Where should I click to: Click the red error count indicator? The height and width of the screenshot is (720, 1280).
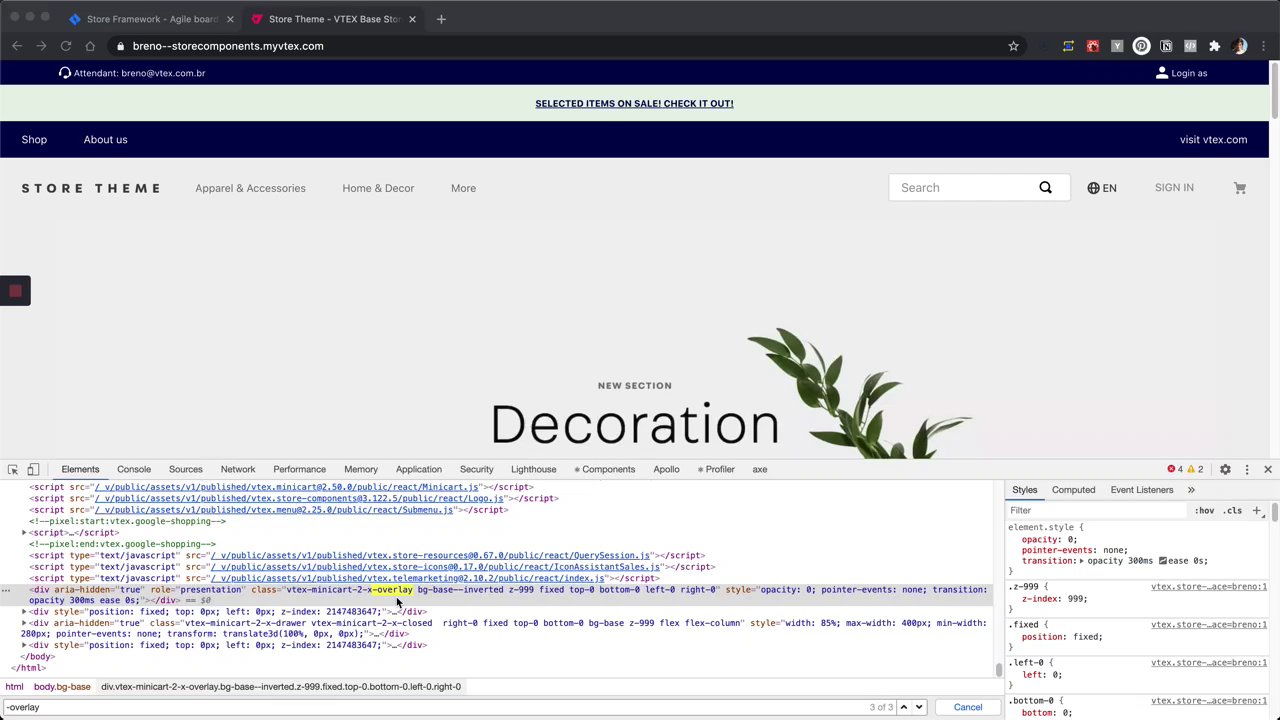click(1175, 469)
